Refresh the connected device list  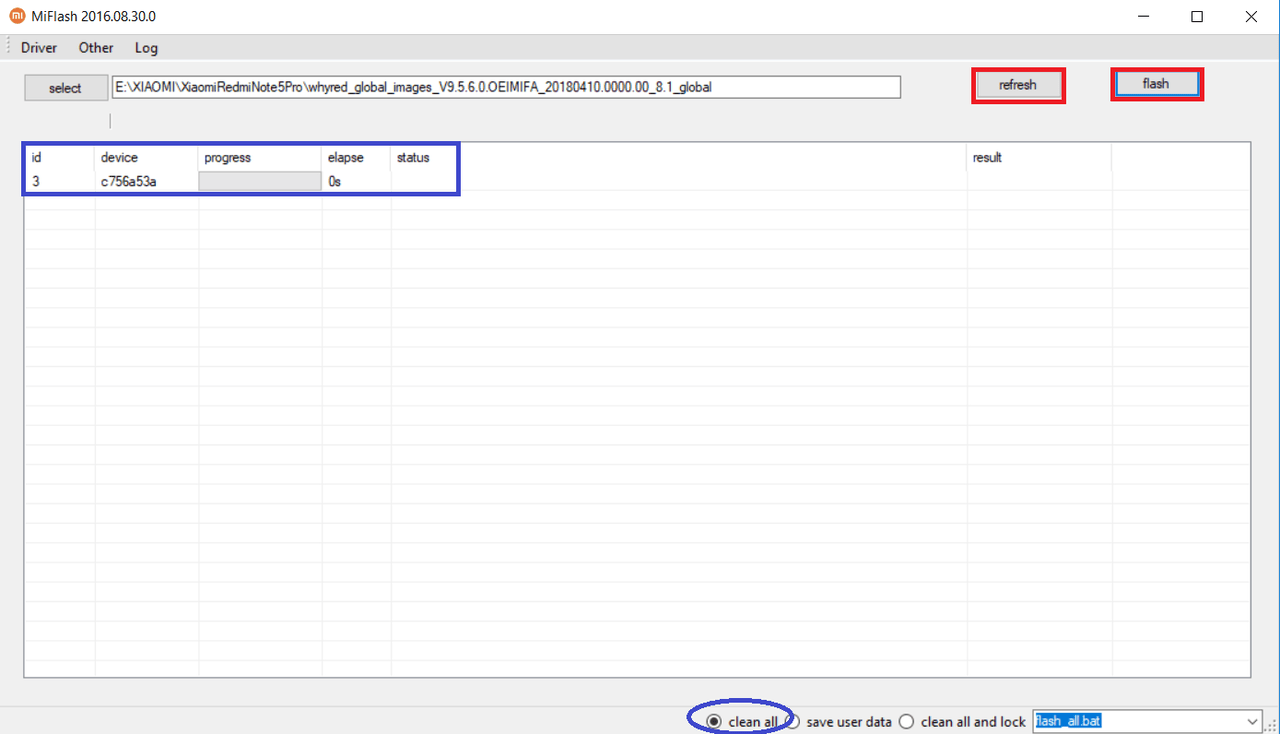[x=1018, y=85]
